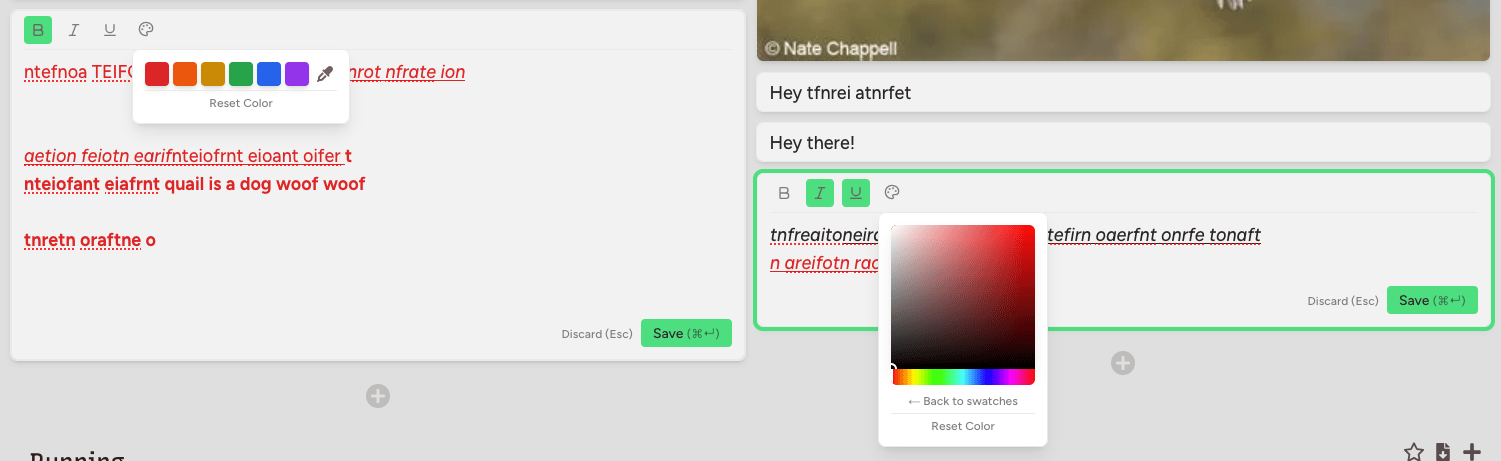
Task: Click the round plus button below the green-bordered editor
Action: pos(1123,363)
